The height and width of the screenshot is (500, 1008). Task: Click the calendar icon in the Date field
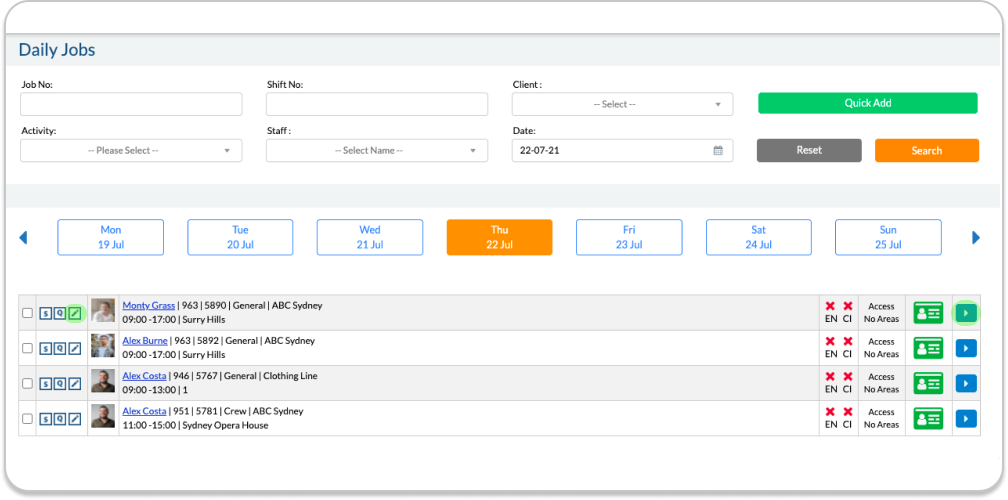pos(718,151)
